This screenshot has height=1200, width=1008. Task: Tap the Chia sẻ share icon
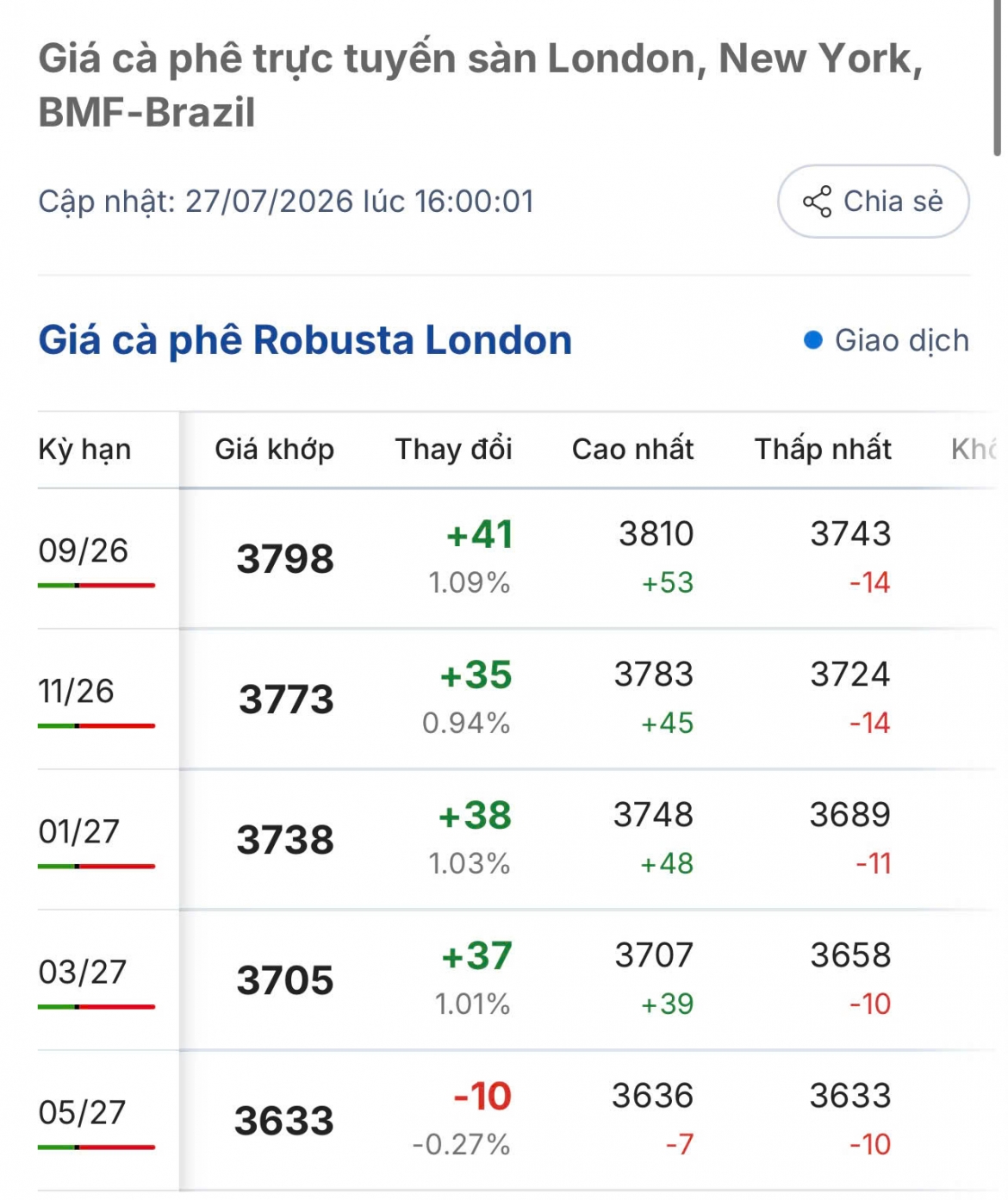[817, 202]
